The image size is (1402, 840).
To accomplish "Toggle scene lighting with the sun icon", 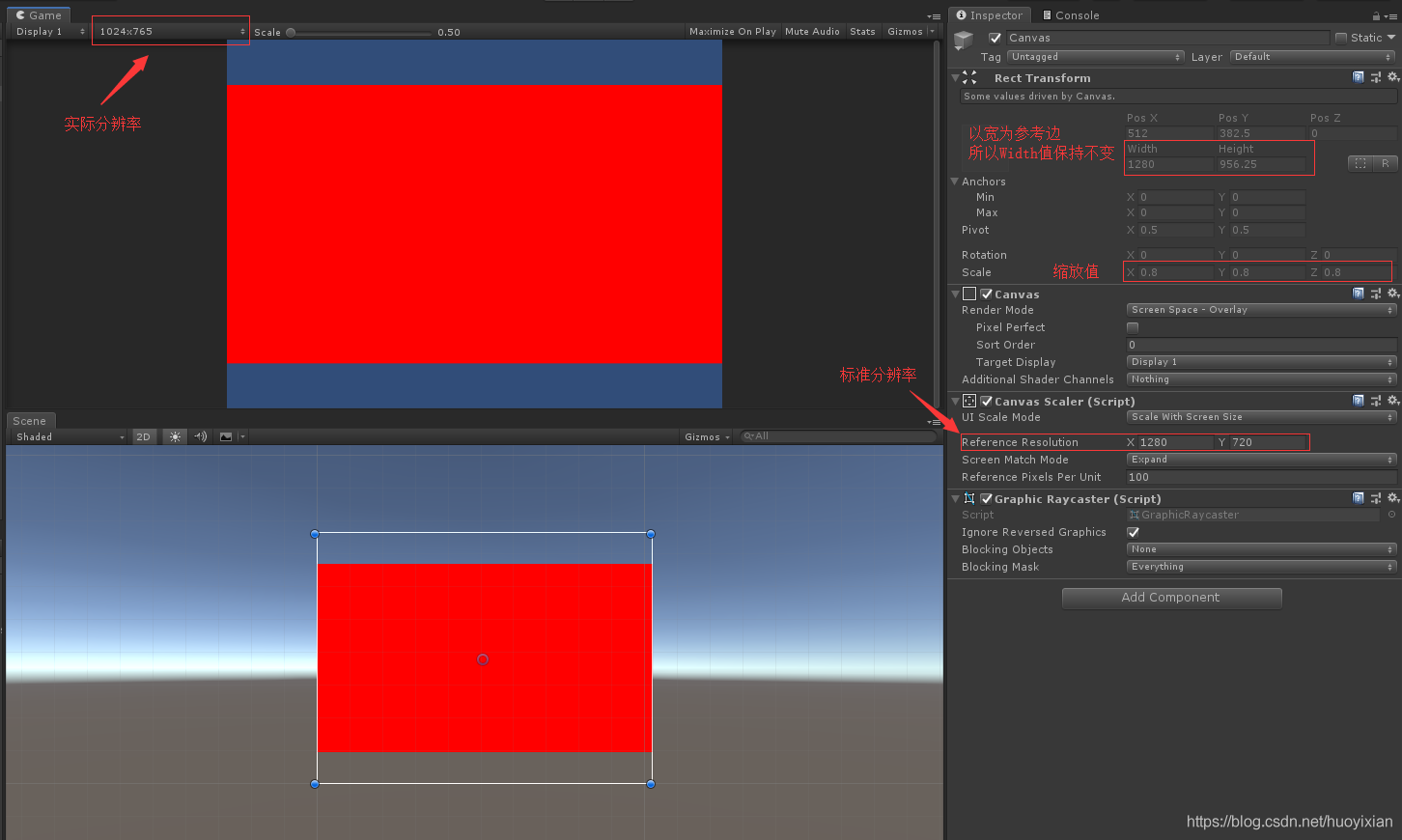I will 175,436.
